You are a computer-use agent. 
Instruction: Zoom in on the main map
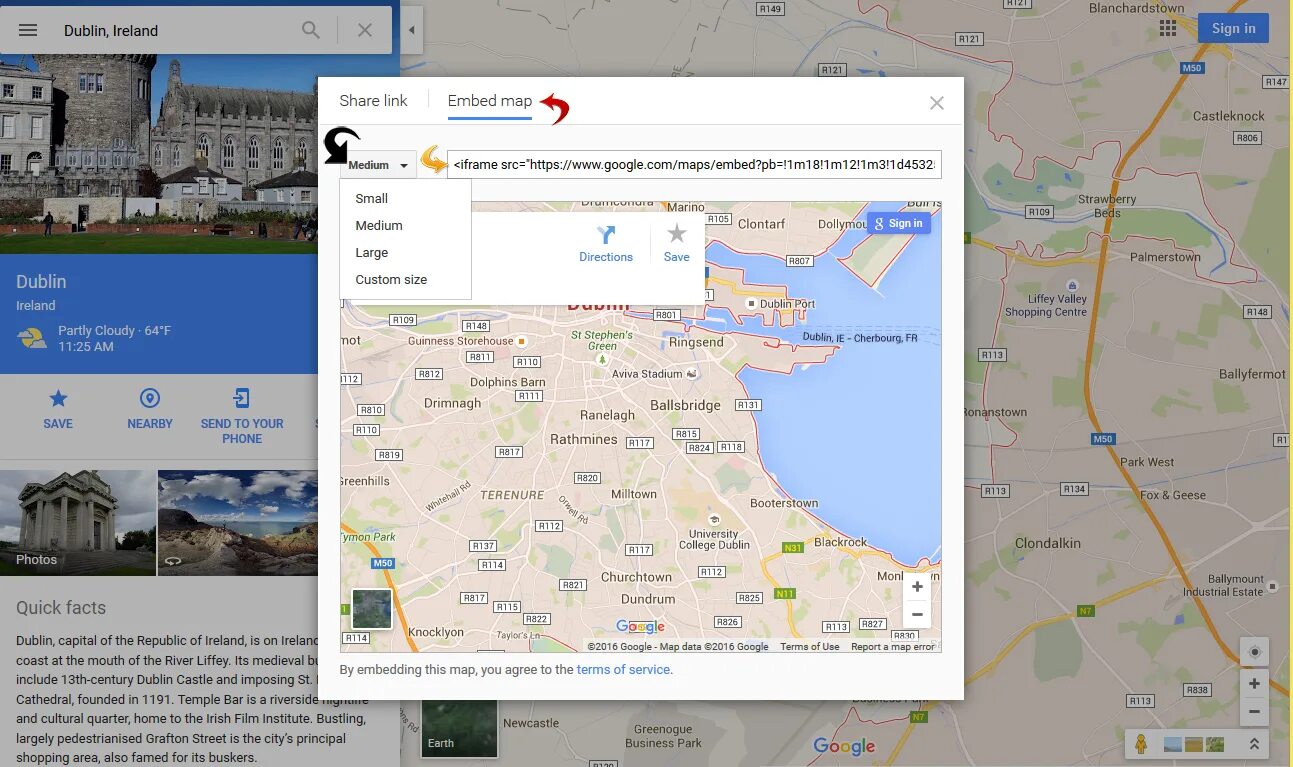click(x=1253, y=684)
